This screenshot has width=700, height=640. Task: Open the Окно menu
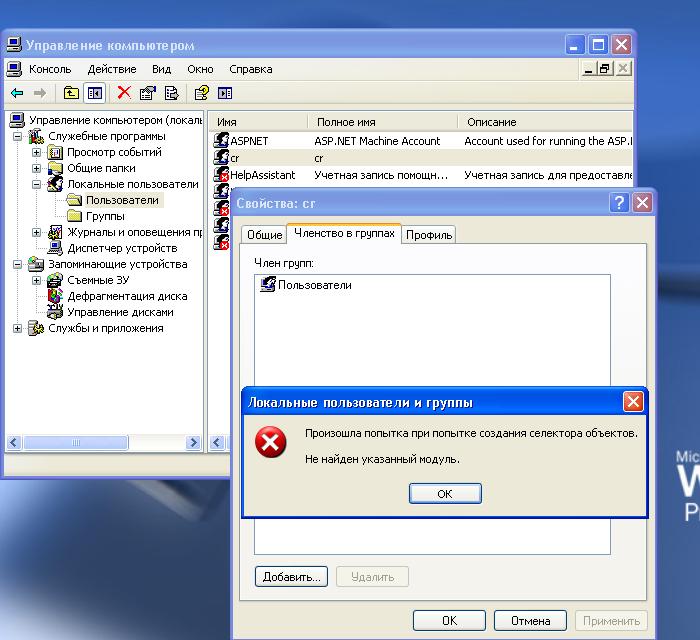click(200, 69)
